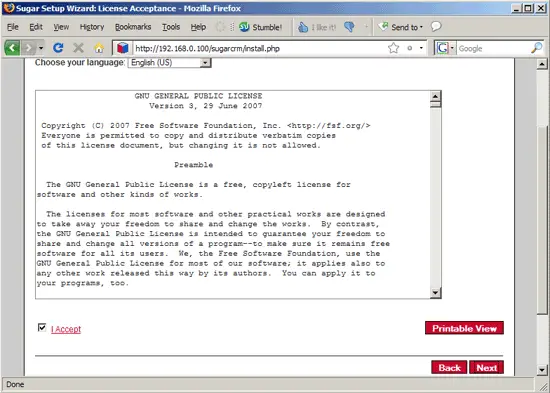Open the Tools menu

pyautogui.click(x=171, y=27)
